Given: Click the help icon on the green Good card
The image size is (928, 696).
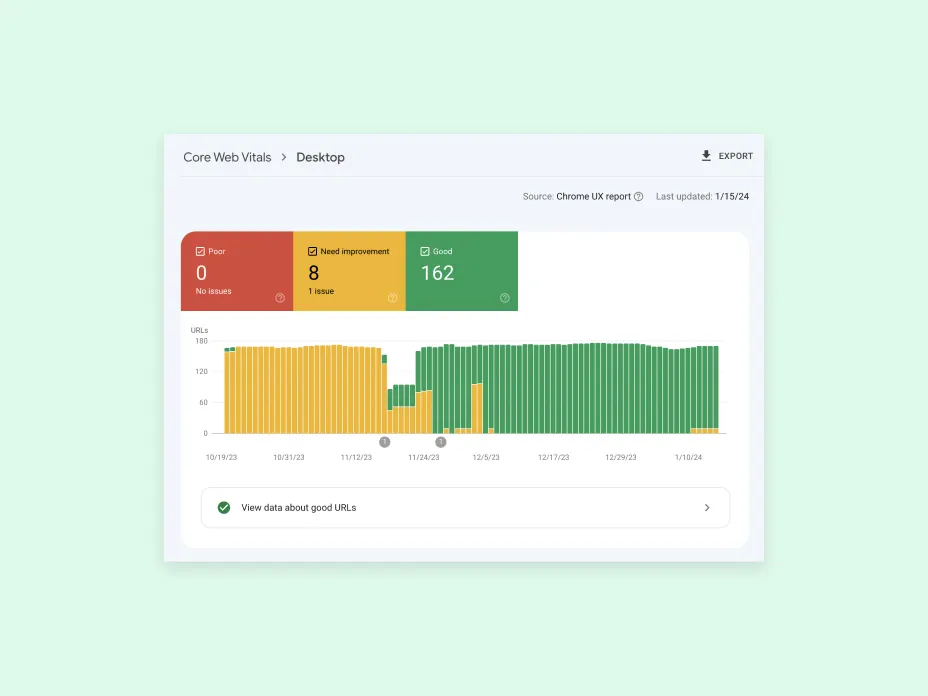Looking at the screenshot, I should point(505,297).
